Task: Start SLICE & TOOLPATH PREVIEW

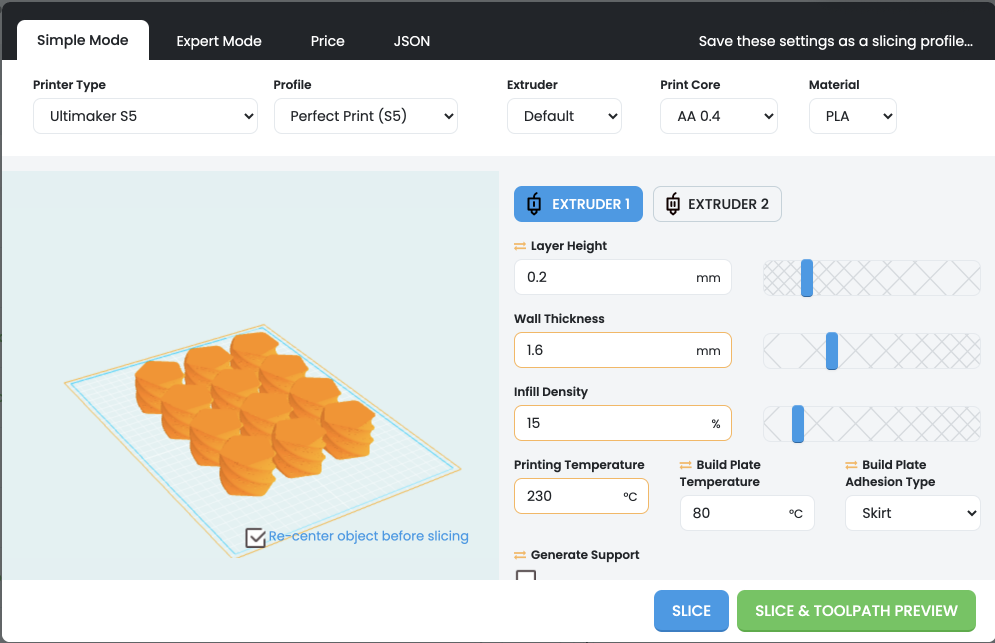Action: (x=856, y=610)
